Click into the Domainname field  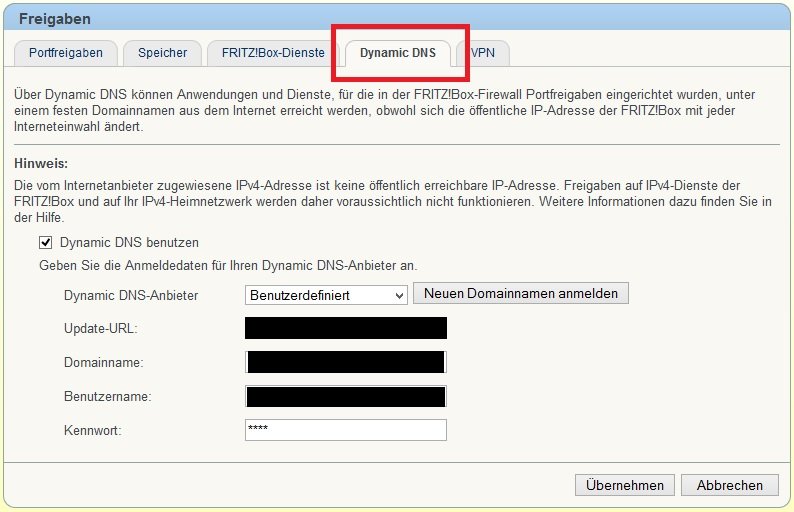coord(346,362)
